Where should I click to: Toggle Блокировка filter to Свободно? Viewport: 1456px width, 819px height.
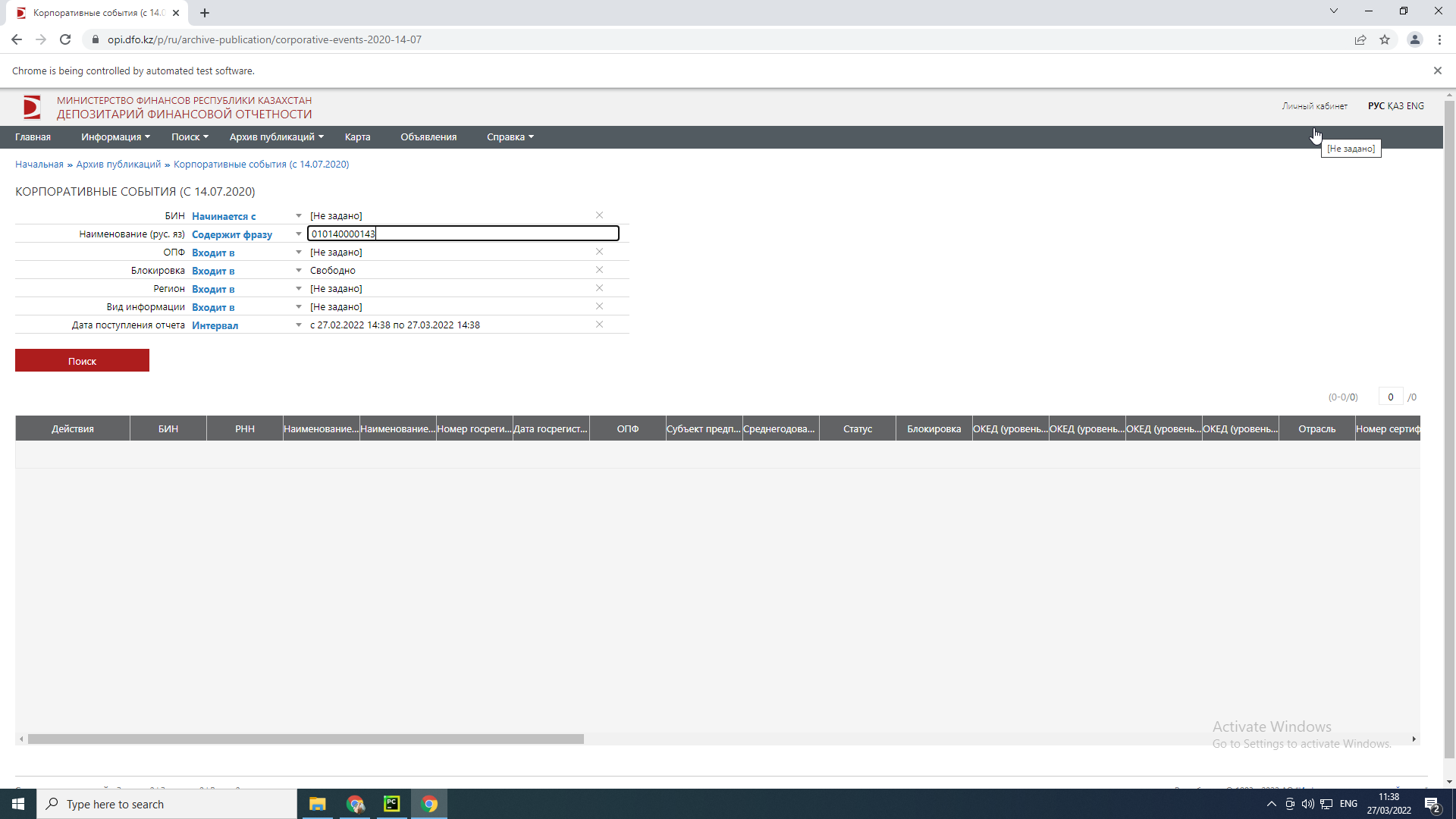[333, 270]
